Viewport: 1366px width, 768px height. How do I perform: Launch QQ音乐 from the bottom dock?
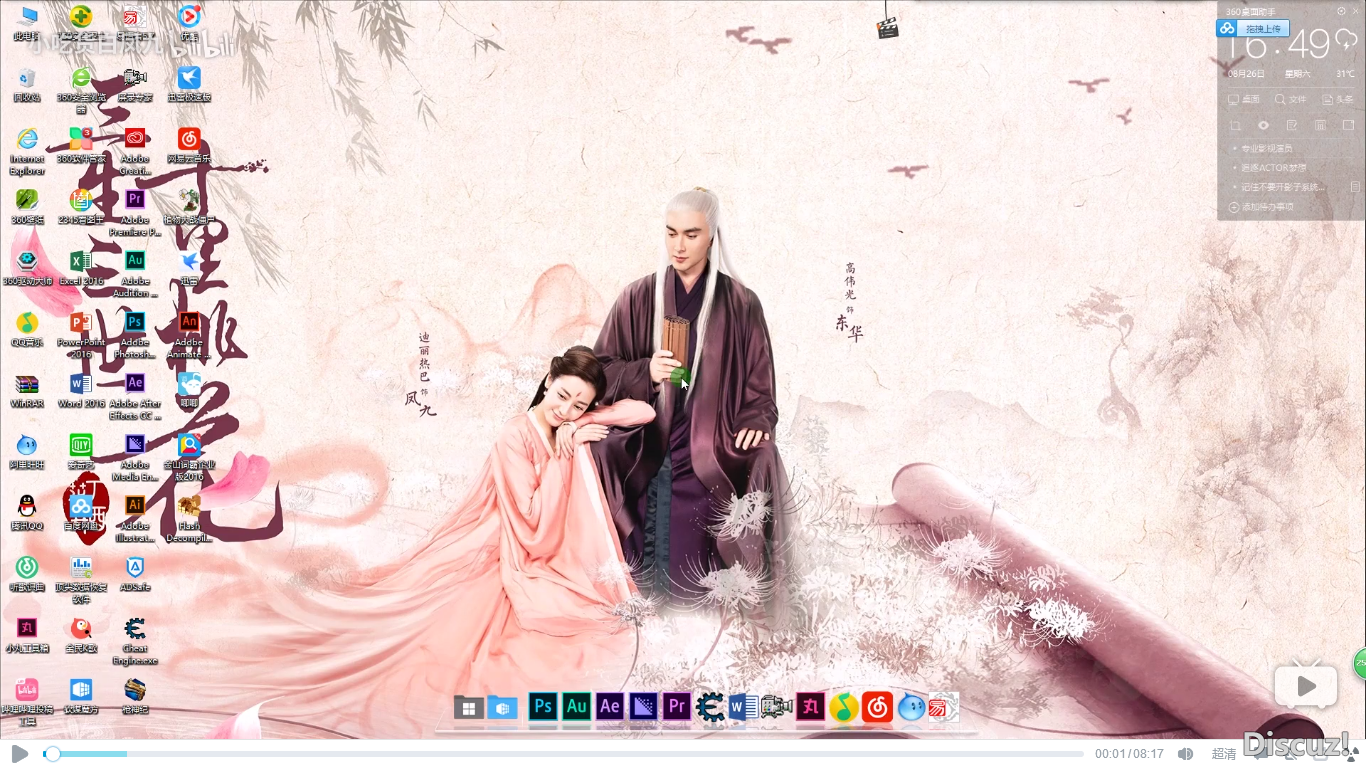844,706
